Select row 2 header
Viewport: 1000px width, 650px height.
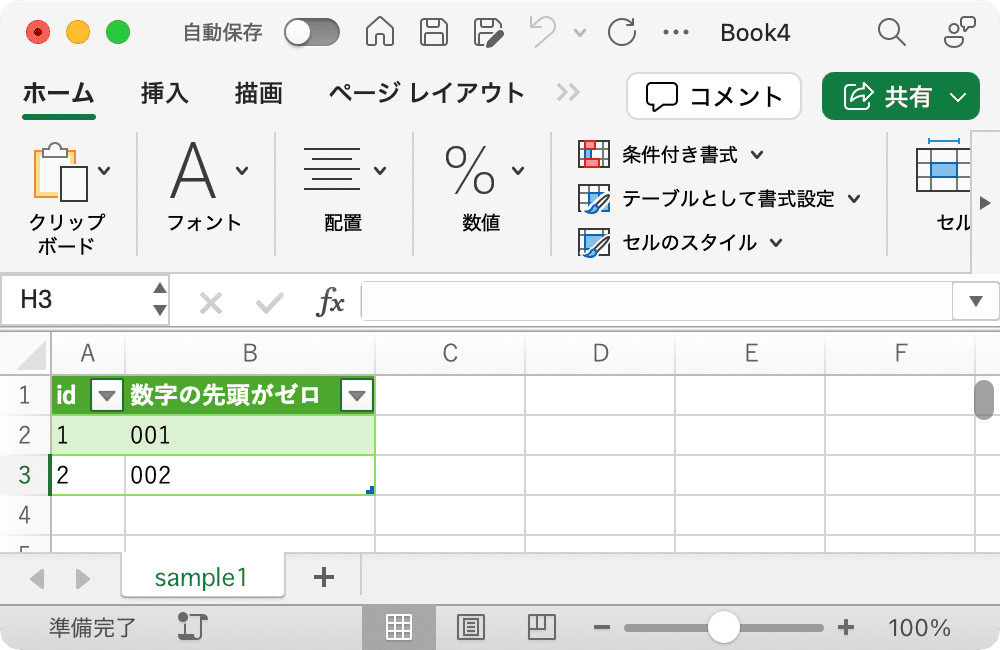point(25,435)
